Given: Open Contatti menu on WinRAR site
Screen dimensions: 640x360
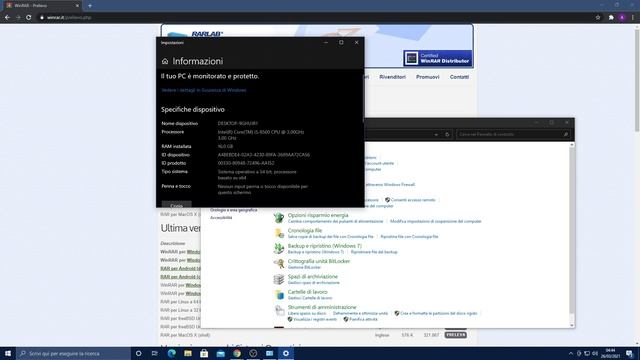Looking at the screenshot, I should pyautogui.click(x=459, y=77).
